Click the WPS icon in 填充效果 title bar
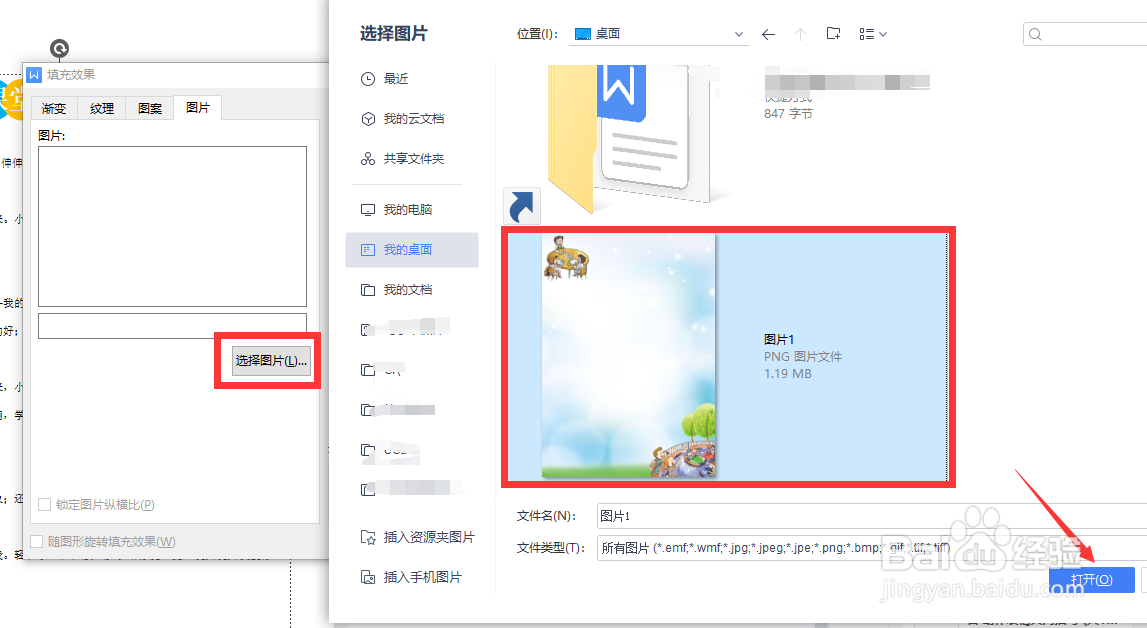1147x628 pixels. [x=34, y=75]
